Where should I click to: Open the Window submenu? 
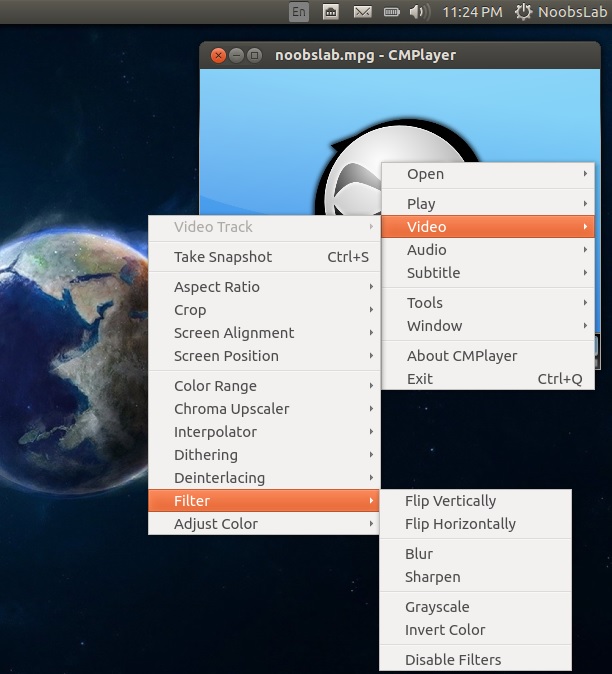pos(488,326)
